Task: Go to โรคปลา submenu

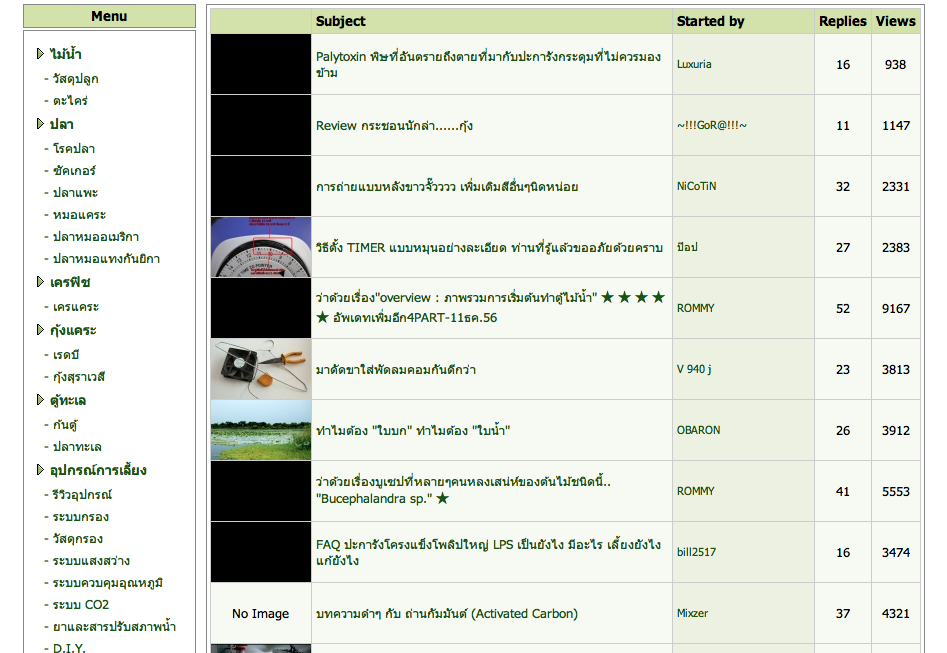Action: click(x=74, y=149)
